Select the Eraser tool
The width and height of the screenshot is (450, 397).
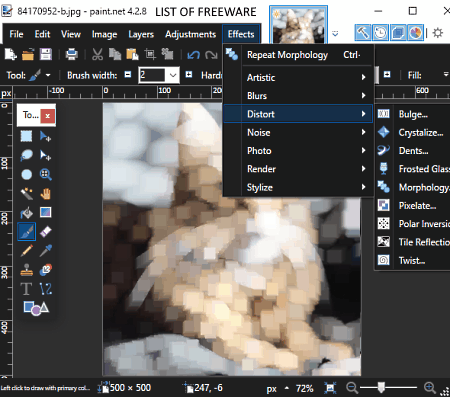coord(45,231)
